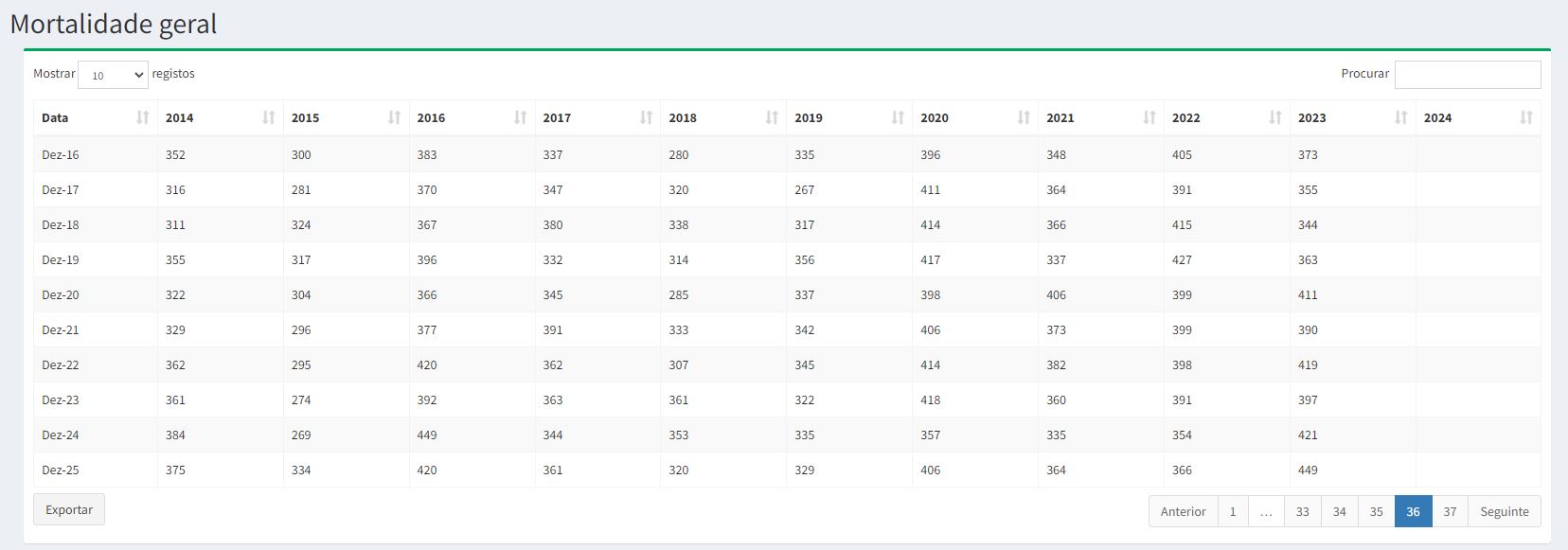Sort by 2017 column arrows icon
This screenshot has width=1568, height=550.
(647, 117)
